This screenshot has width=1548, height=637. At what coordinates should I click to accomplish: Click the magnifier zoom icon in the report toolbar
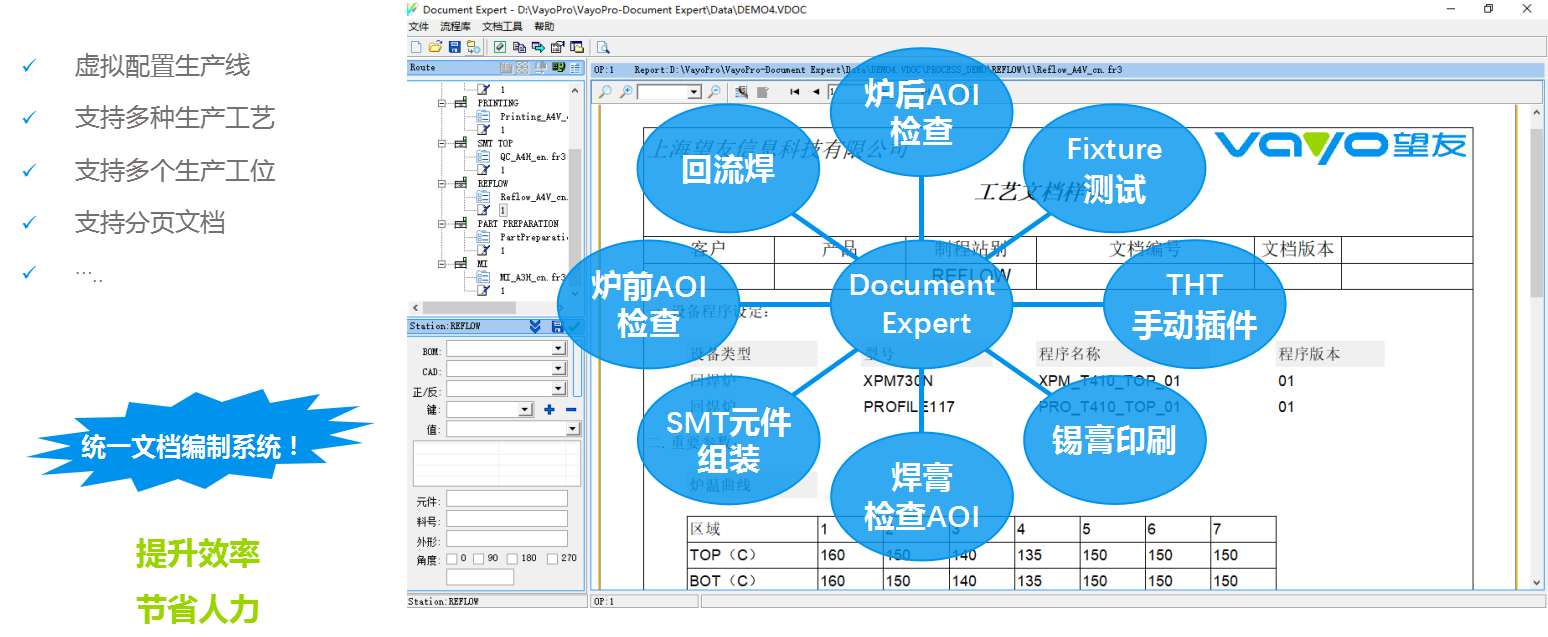tap(605, 92)
